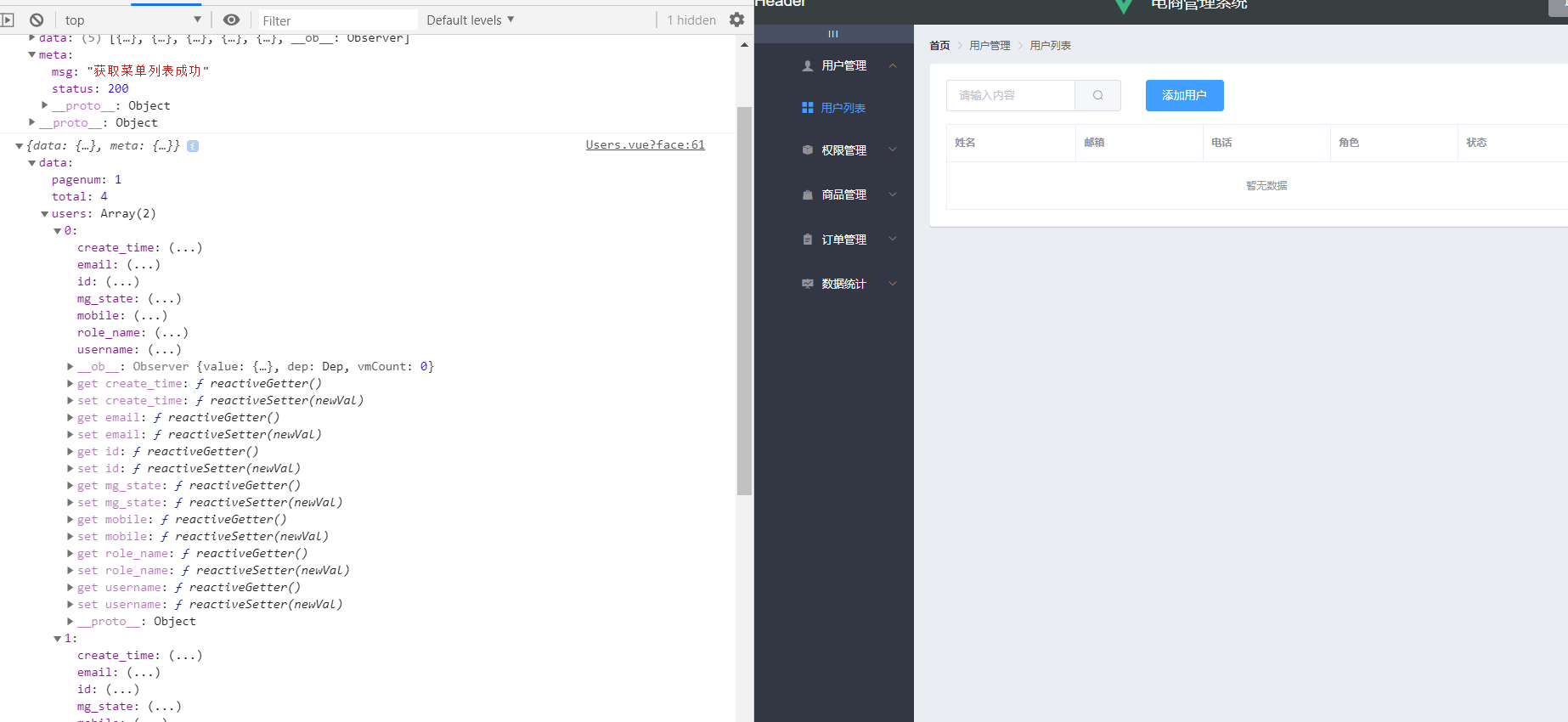The height and width of the screenshot is (722, 1568).
Task: Click the '1 hidden' messages label
Action: pyautogui.click(x=691, y=20)
